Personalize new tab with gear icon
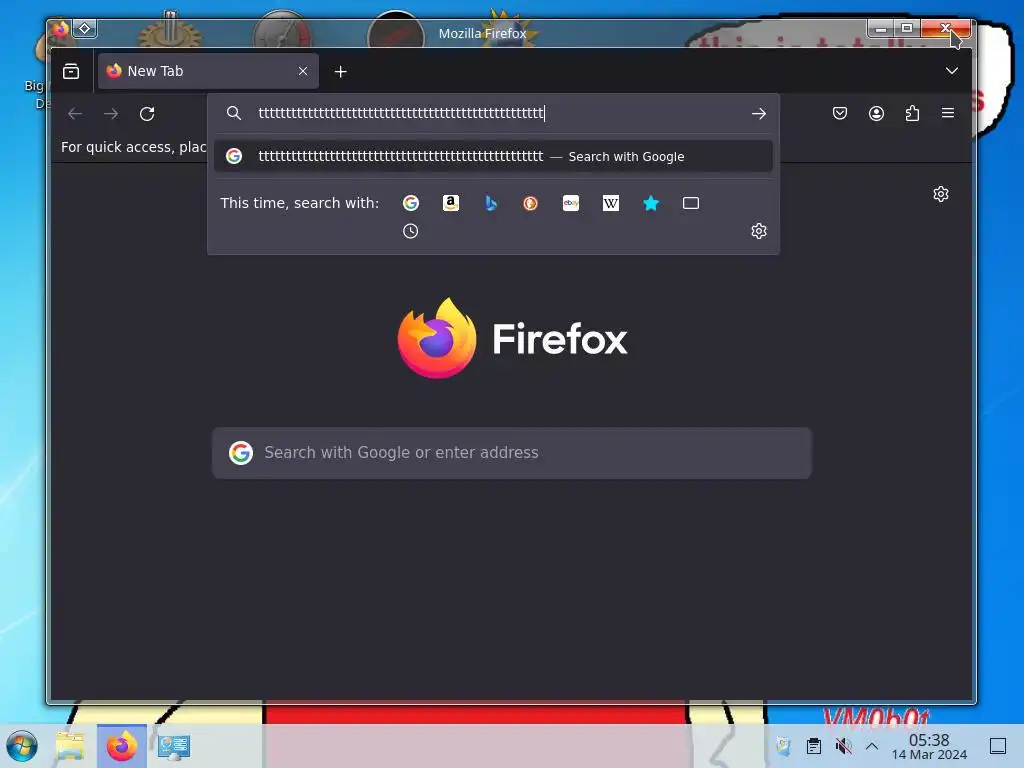The width and height of the screenshot is (1024, 768). (x=940, y=194)
